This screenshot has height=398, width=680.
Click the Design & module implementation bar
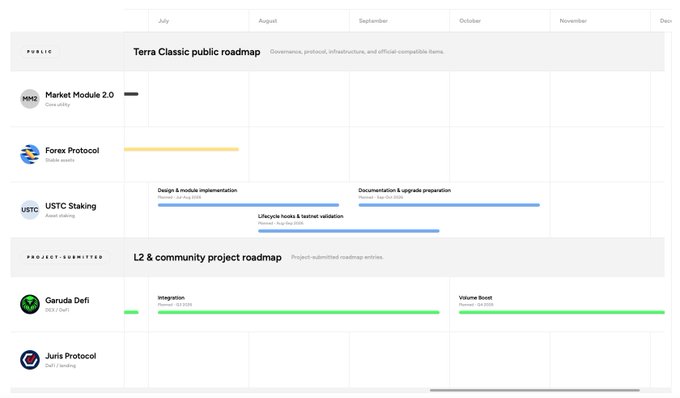click(248, 205)
